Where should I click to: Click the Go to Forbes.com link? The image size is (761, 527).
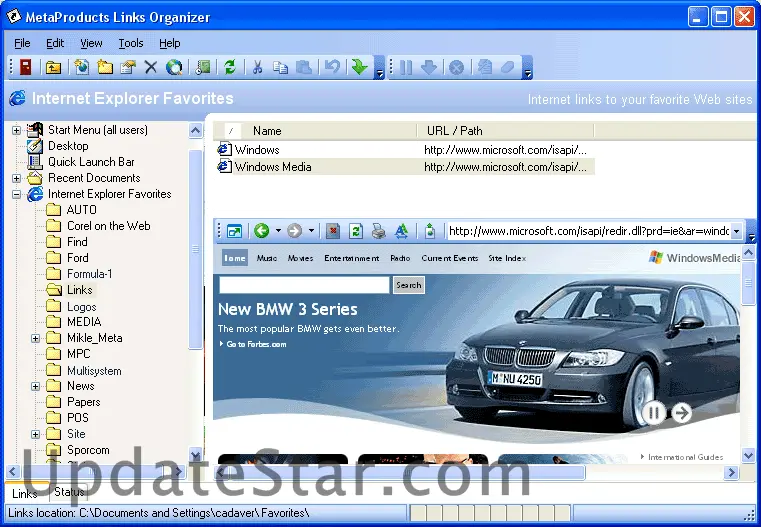pos(256,344)
